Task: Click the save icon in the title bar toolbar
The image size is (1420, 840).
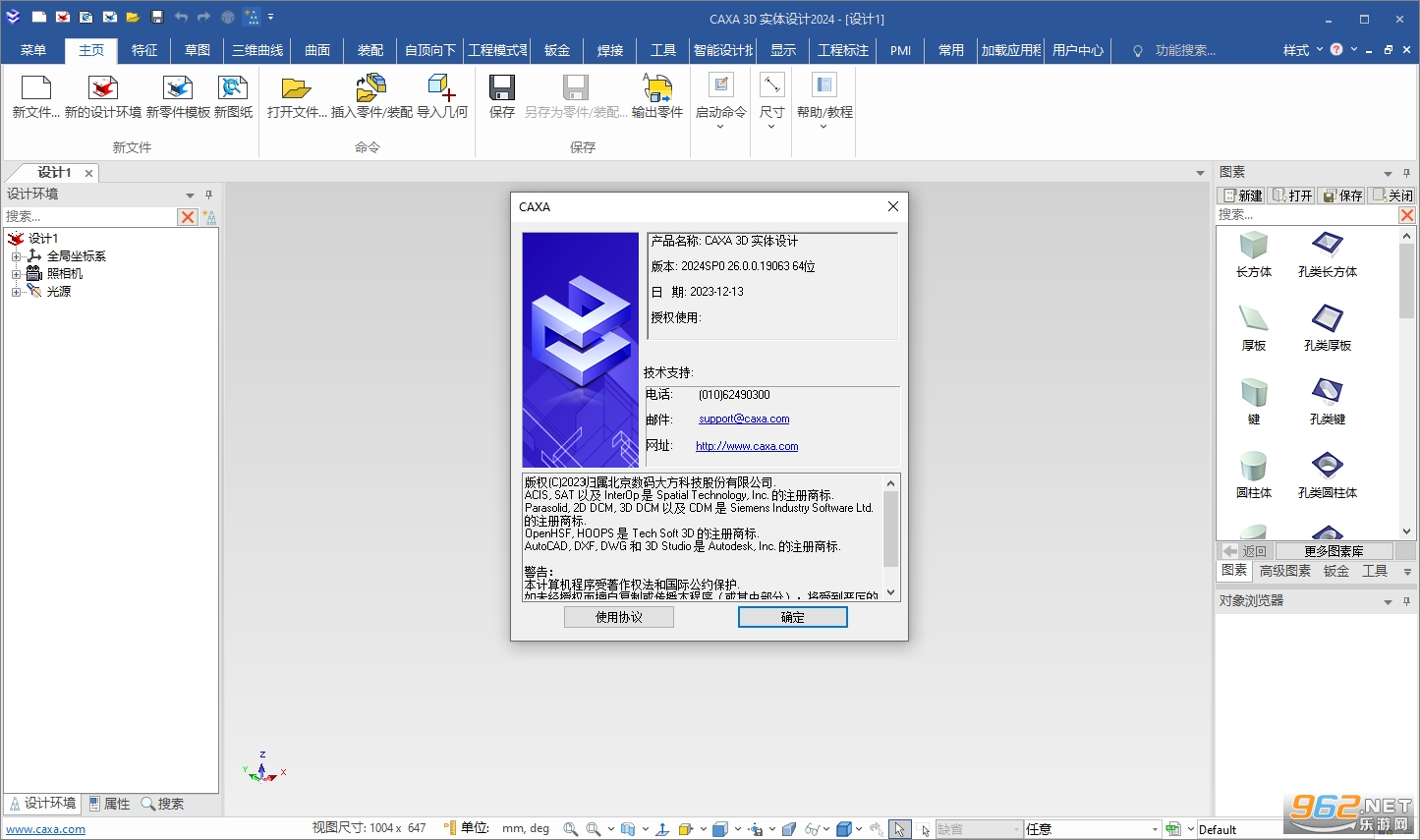Action: [x=156, y=17]
